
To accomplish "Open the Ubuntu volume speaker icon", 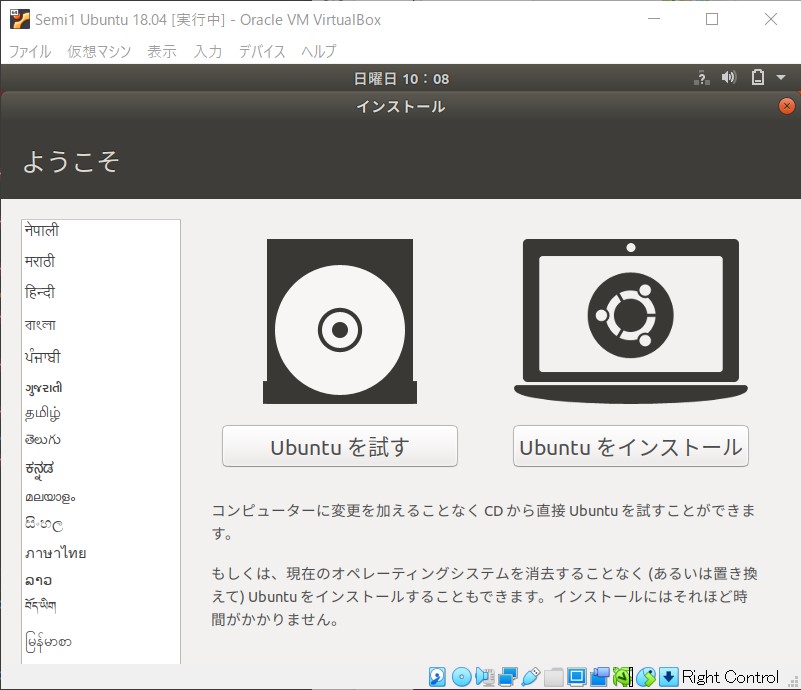I will click(x=729, y=77).
